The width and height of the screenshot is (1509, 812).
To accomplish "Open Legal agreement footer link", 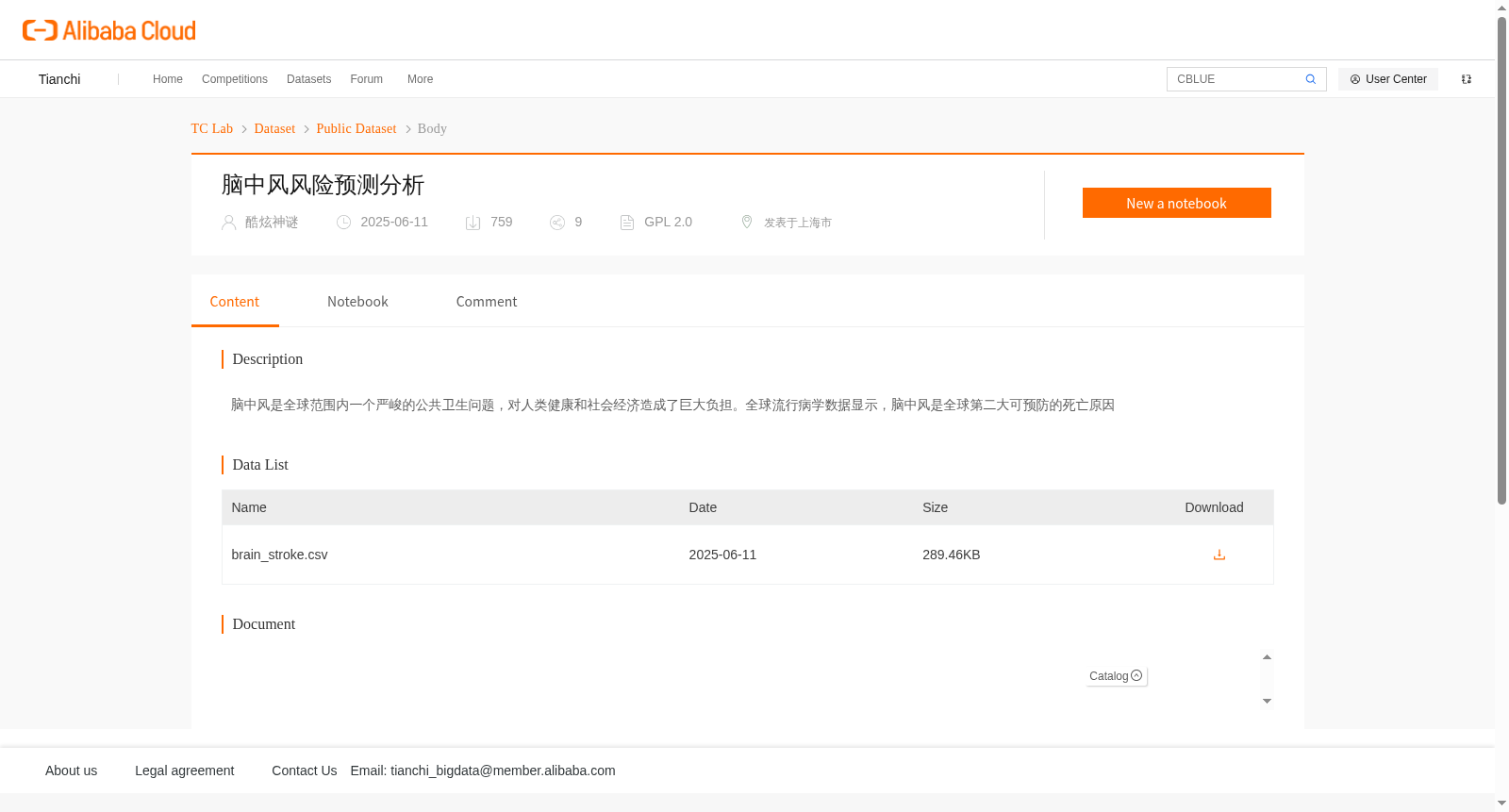I will point(185,771).
